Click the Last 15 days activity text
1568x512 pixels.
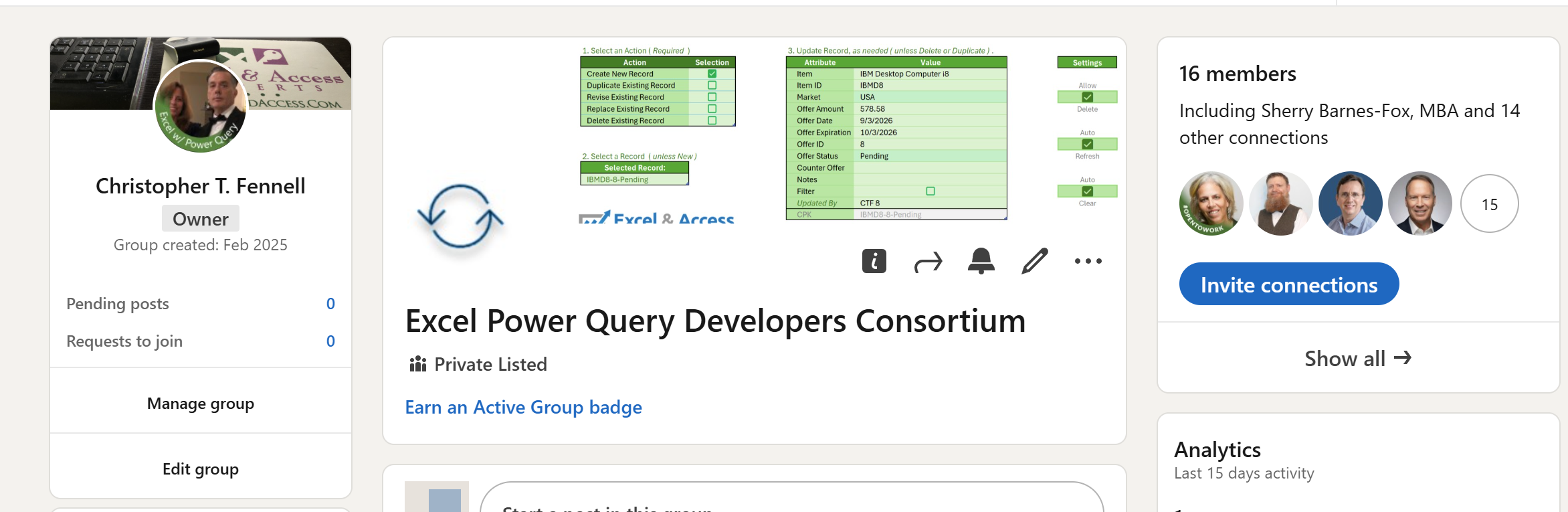1244,473
